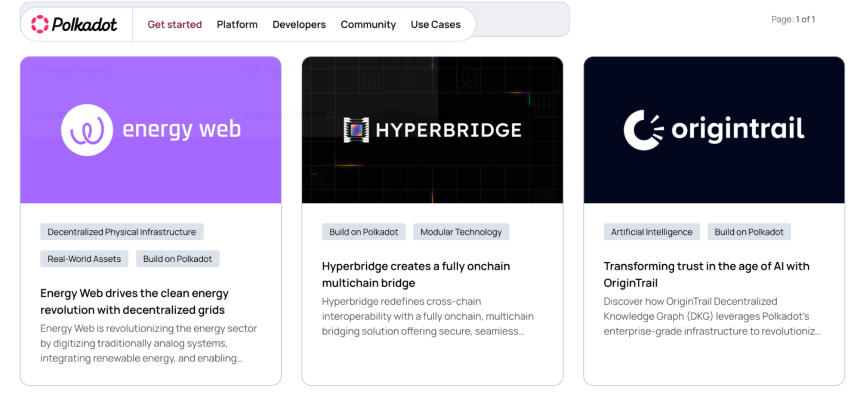Open the Developers menu
Image resolution: width=860 pixels, height=397 pixels.
pyautogui.click(x=299, y=25)
